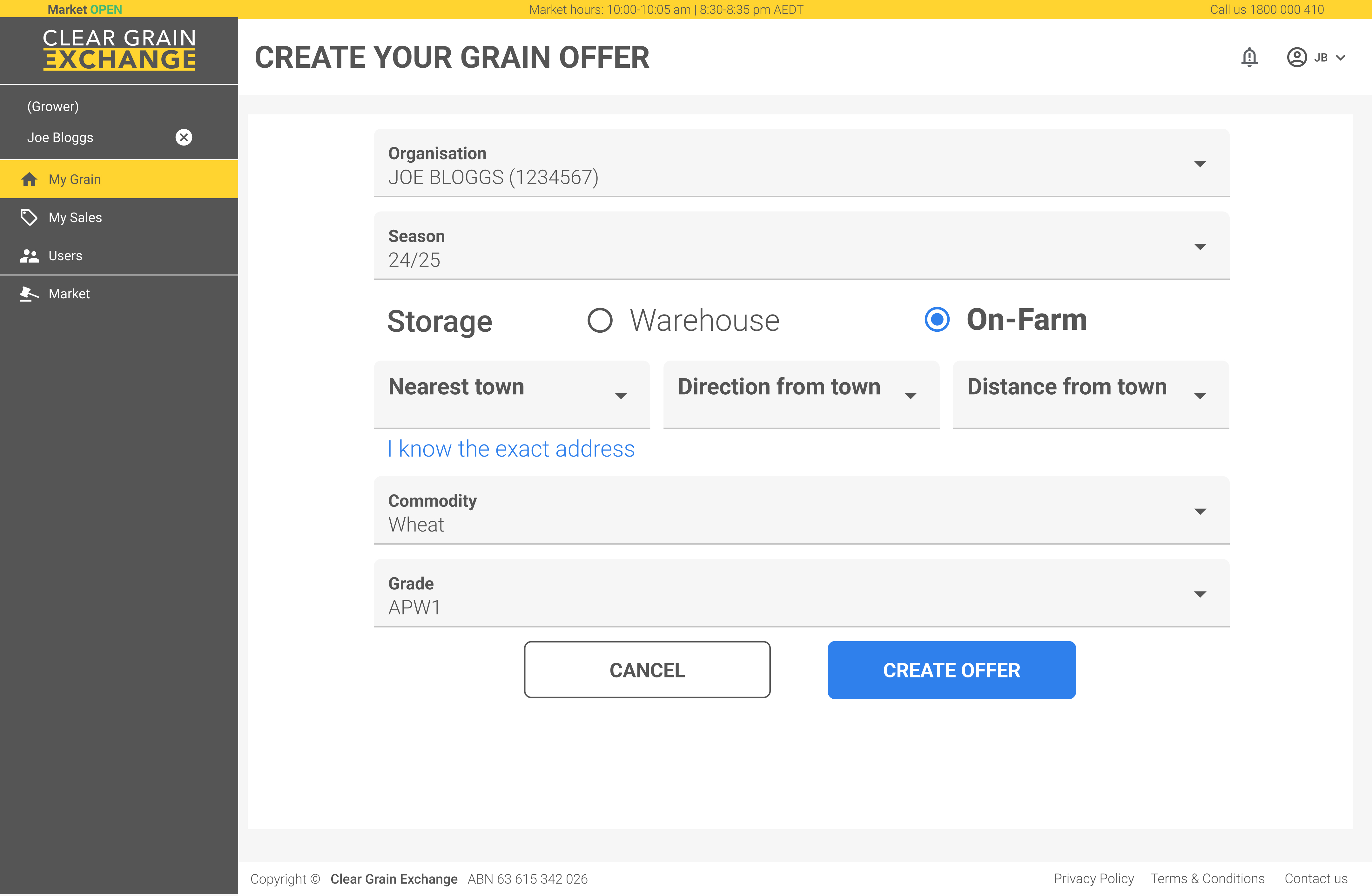Click 'I know the exact address' link
1372x896 pixels.
pyautogui.click(x=511, y=449)
